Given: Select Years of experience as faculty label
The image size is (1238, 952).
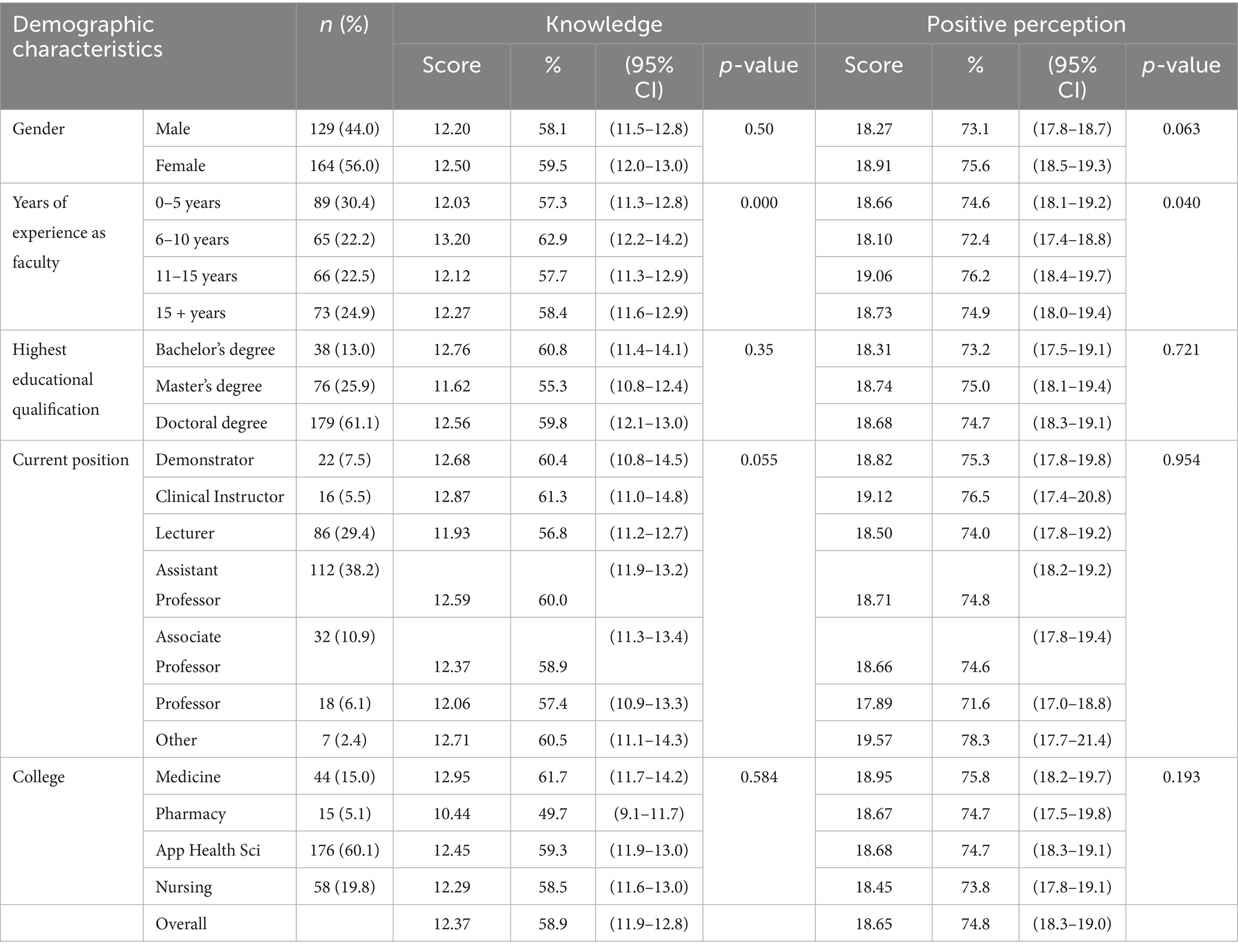Looking at the screenshot, I should click(59, 232).
